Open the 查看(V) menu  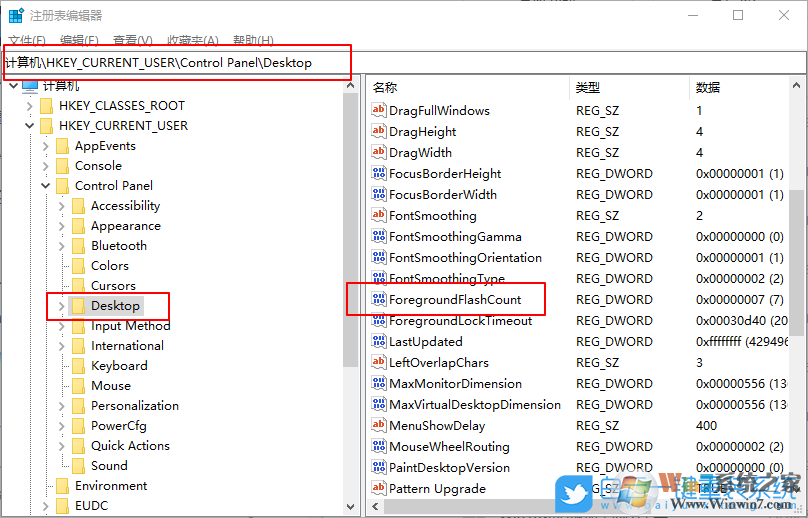pyautogui.click(x=133, y=40)
